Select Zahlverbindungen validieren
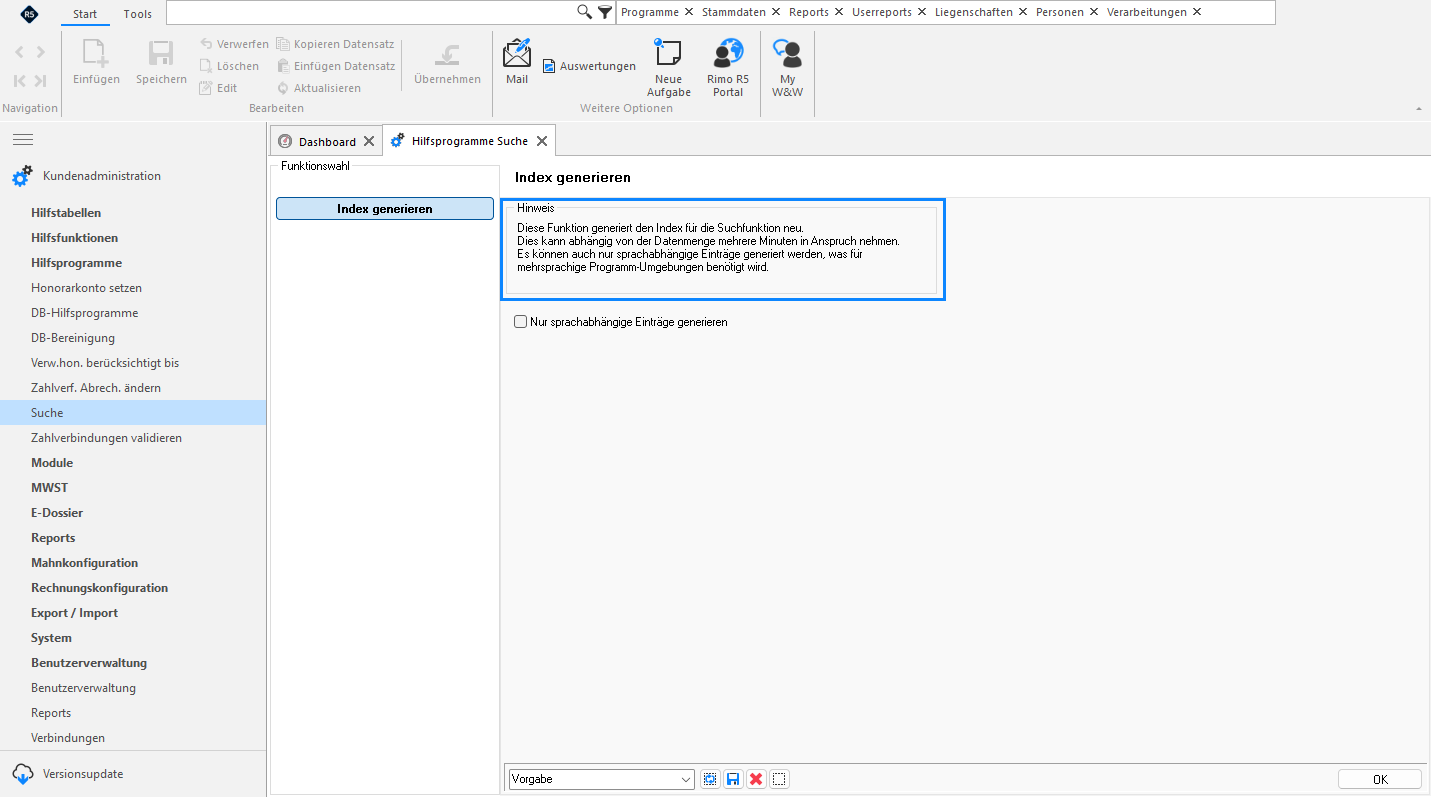 pyautogui.click(x=106, y=438)
